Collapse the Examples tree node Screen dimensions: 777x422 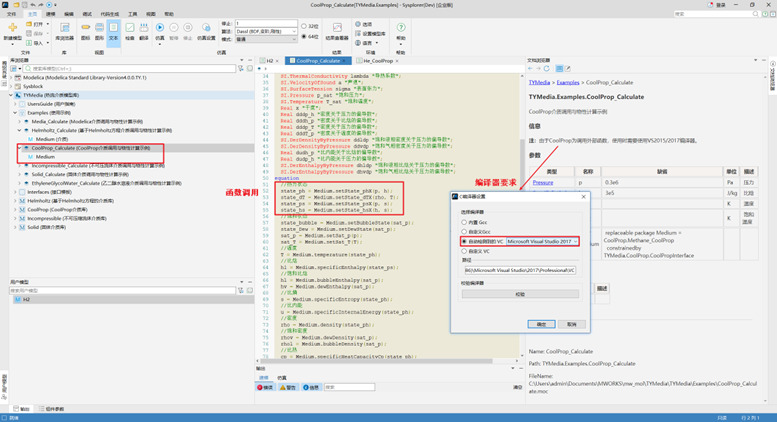[x=15, y=113]
